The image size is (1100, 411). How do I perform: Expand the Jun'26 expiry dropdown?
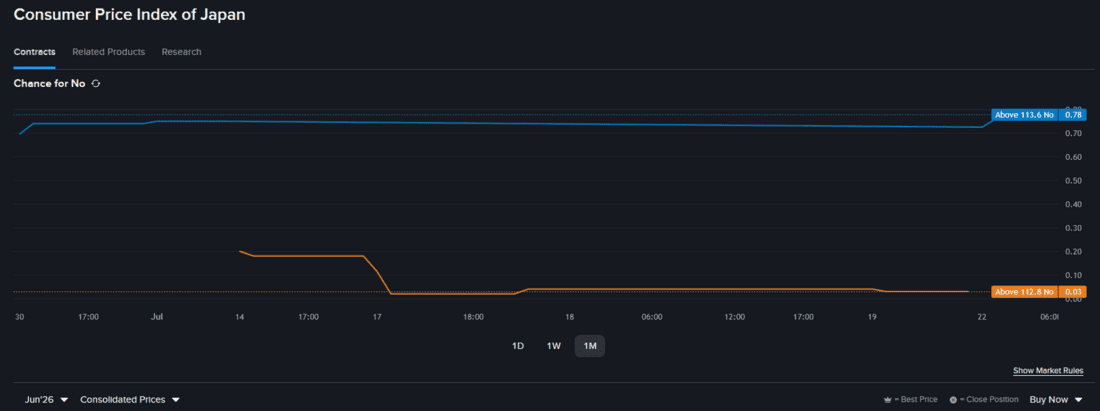click(46, 399)
